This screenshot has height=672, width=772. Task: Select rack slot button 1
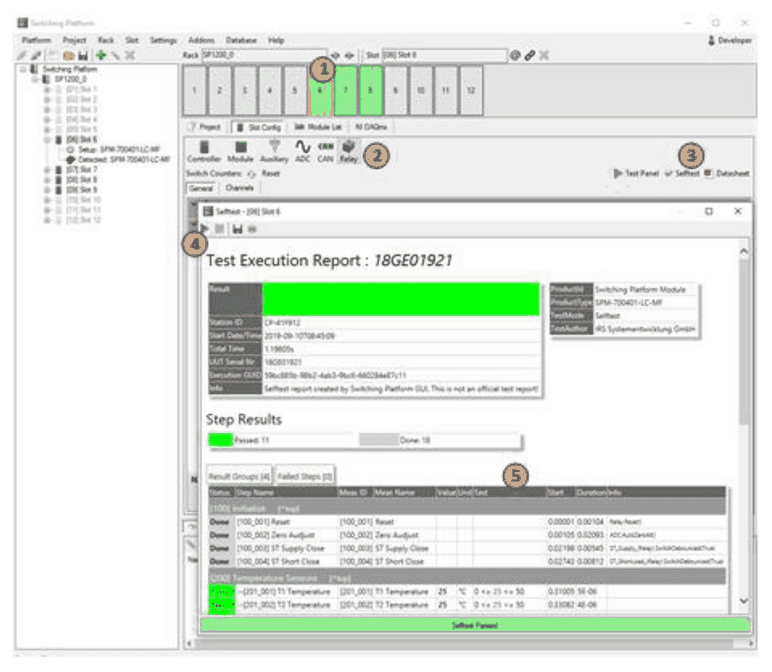point(194,91)
